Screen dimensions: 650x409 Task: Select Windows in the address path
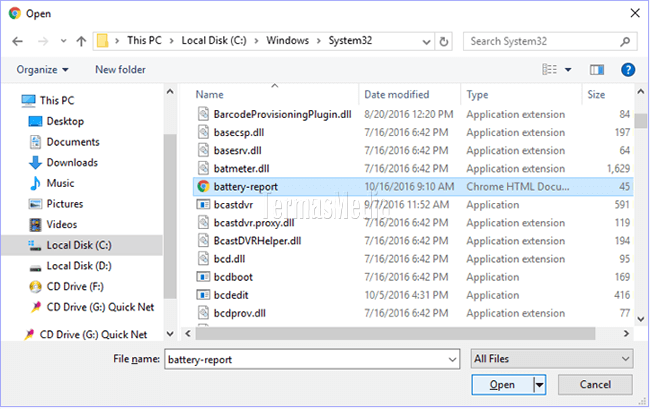[287, 41]
